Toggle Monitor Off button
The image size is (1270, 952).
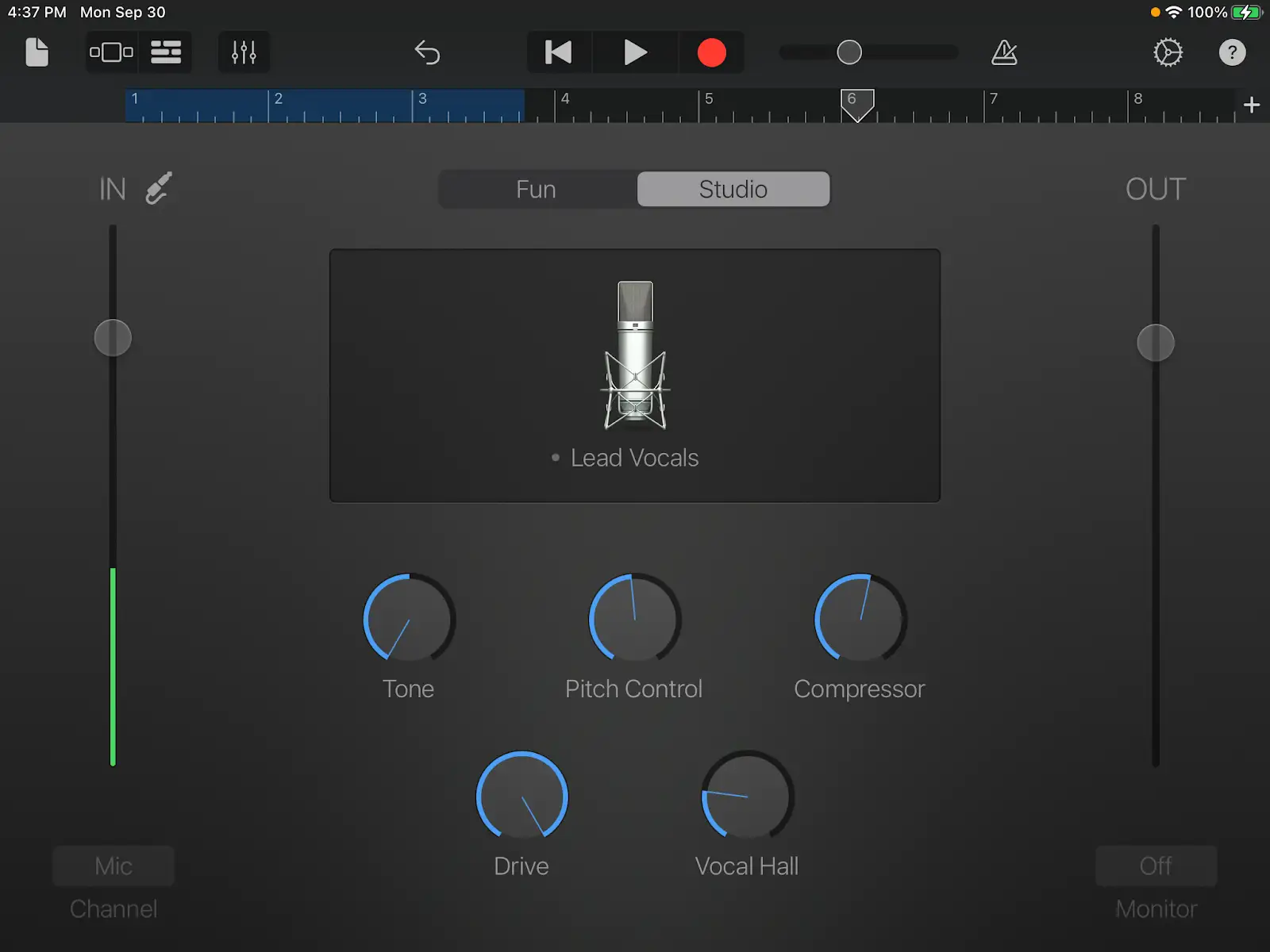(x=1156, y=866)
